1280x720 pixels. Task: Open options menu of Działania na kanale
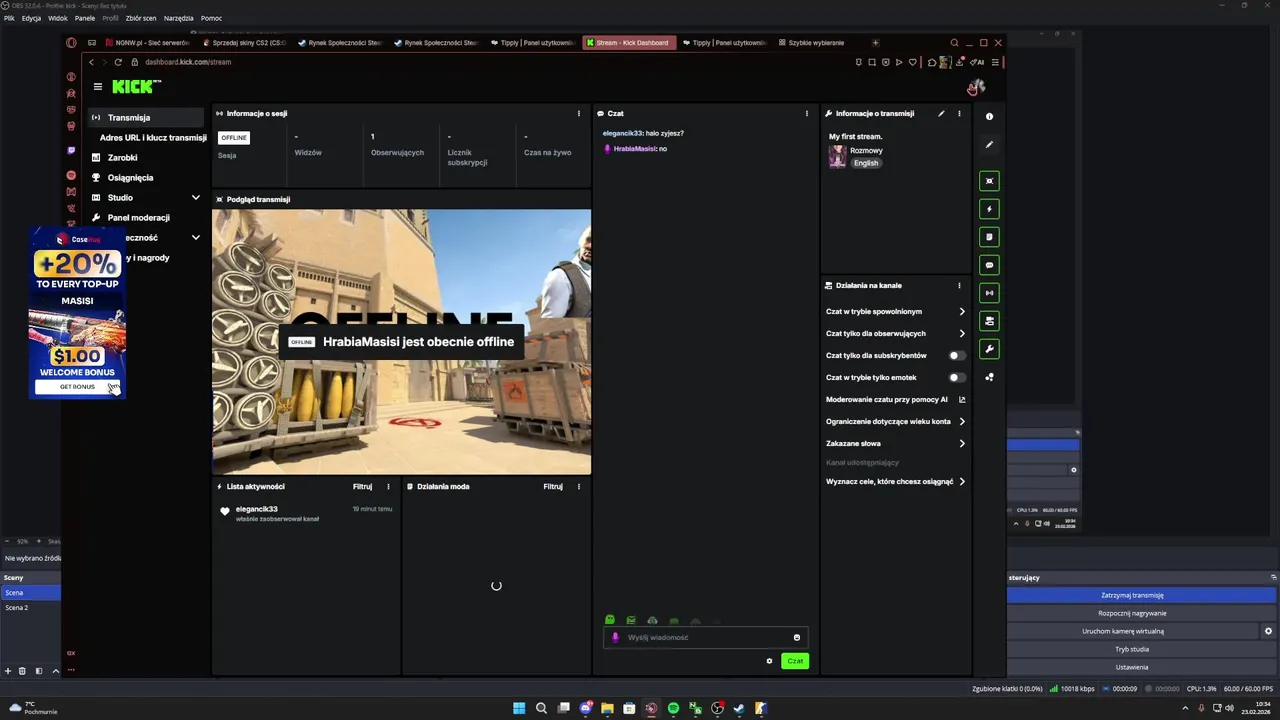point(959,286)
